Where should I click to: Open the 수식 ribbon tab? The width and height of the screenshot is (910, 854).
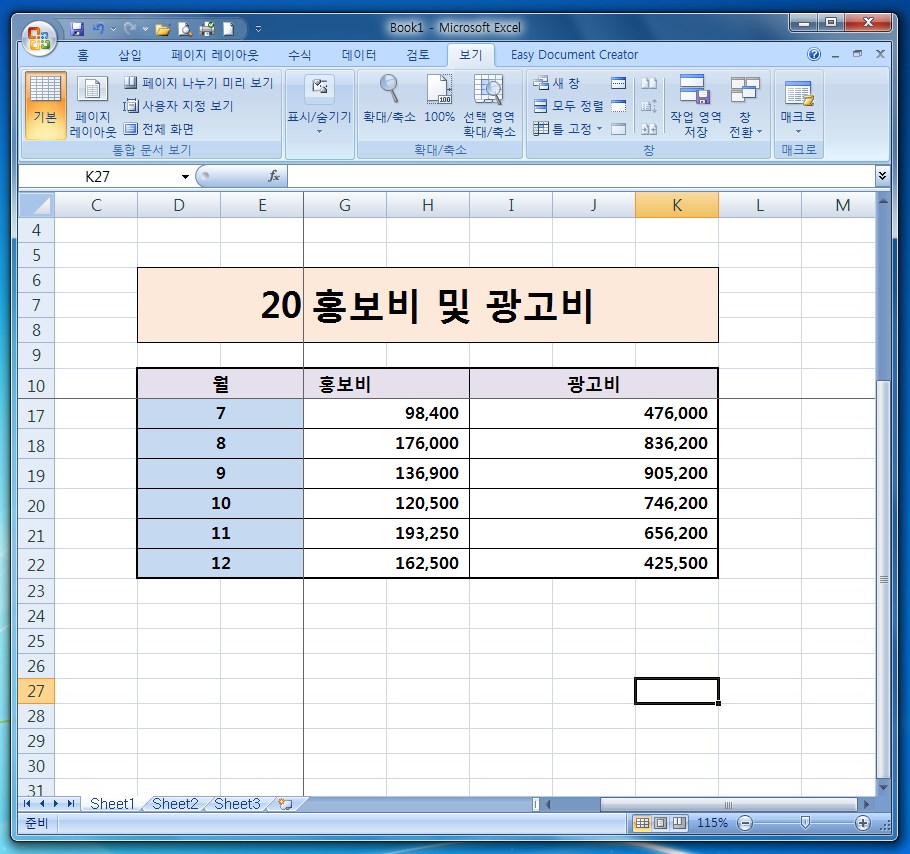click(299, 55)
